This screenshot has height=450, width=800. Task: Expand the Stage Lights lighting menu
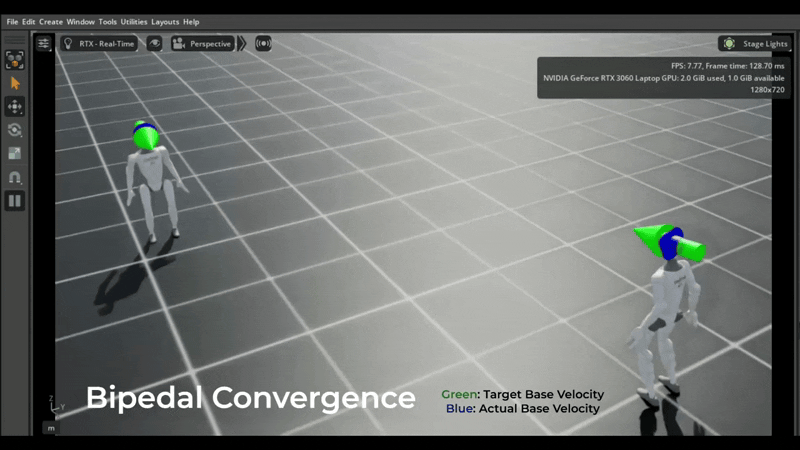(x=755, y=44)
